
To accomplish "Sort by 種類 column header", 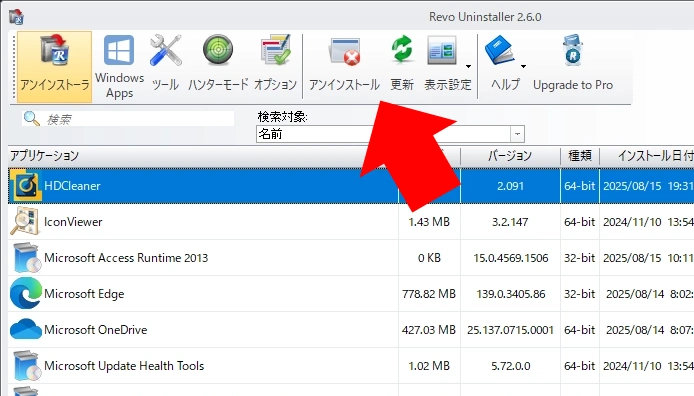I will [580, 156].
